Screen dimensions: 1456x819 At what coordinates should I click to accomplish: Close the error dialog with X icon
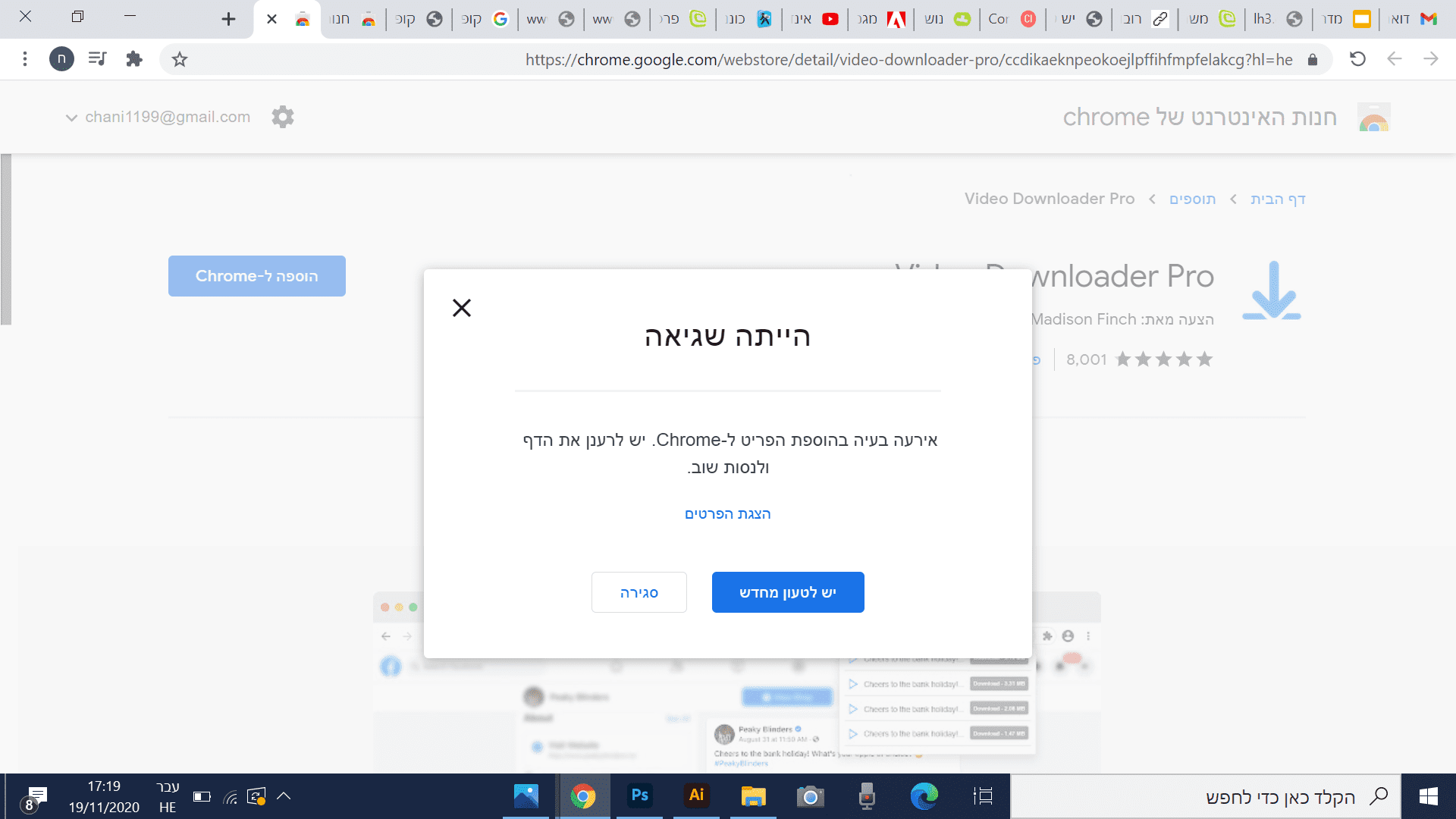[x=461, y=308]
